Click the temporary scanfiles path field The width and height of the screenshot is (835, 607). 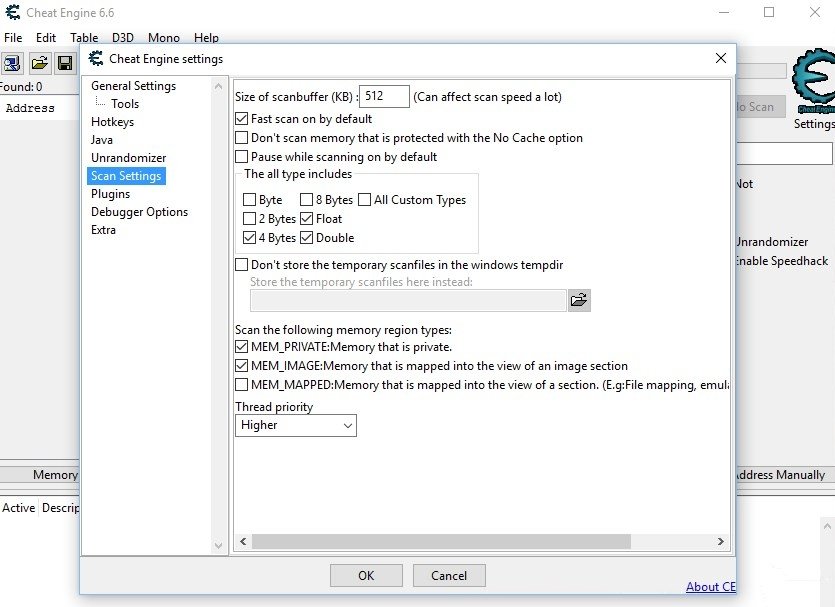point(408,301)
